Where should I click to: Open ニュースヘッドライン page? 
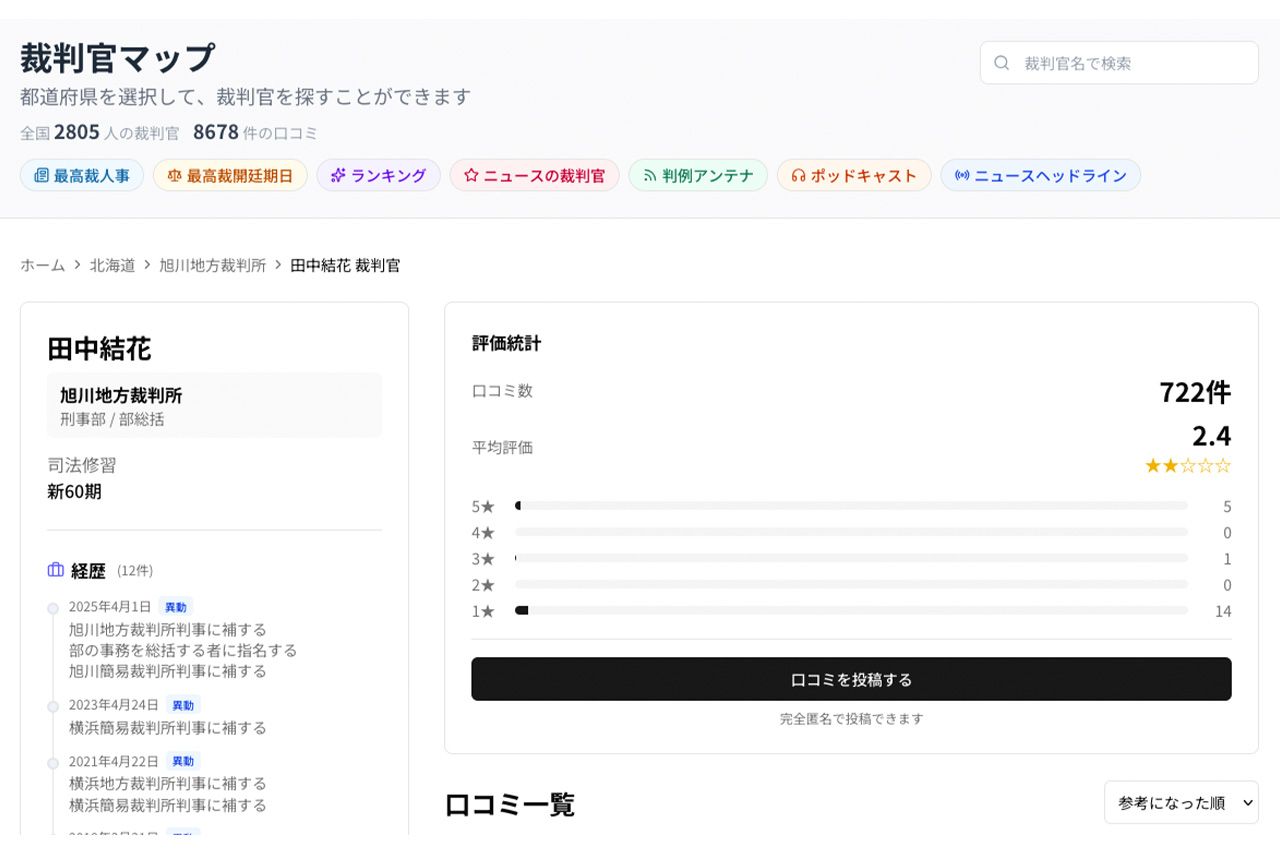1041,175
